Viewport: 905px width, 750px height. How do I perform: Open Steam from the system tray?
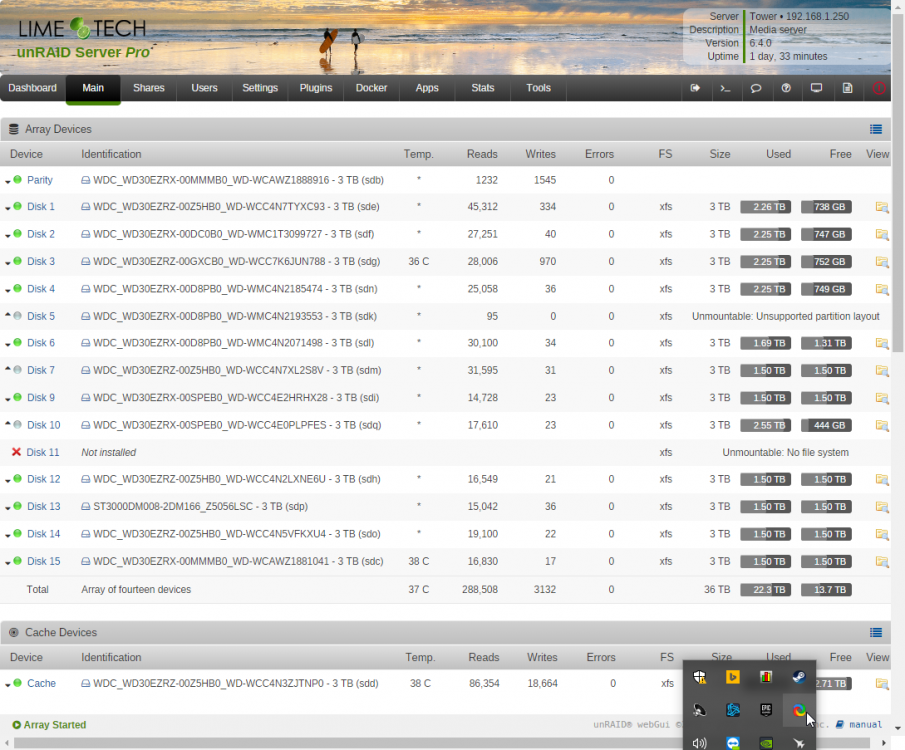[799, 677]
